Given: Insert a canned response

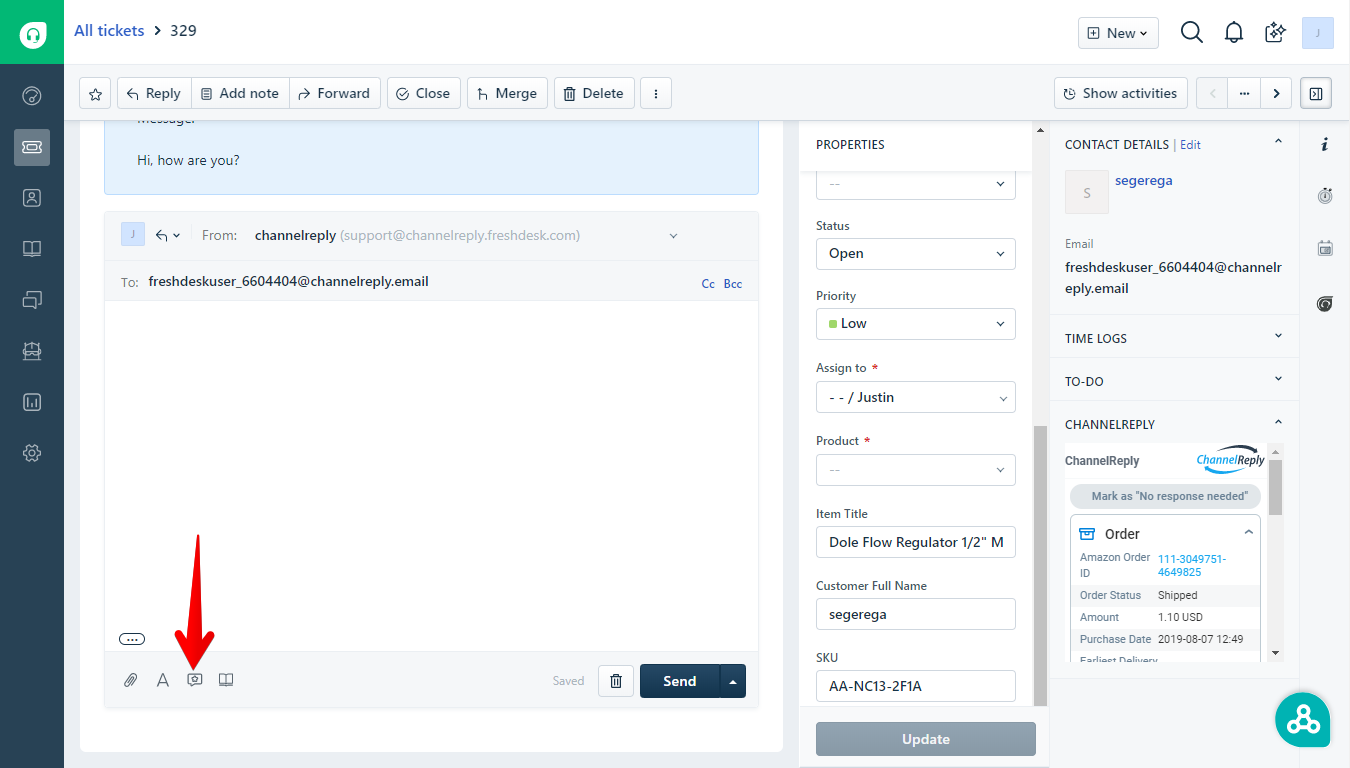Looking at the screenshot, I should coord(195,680).
